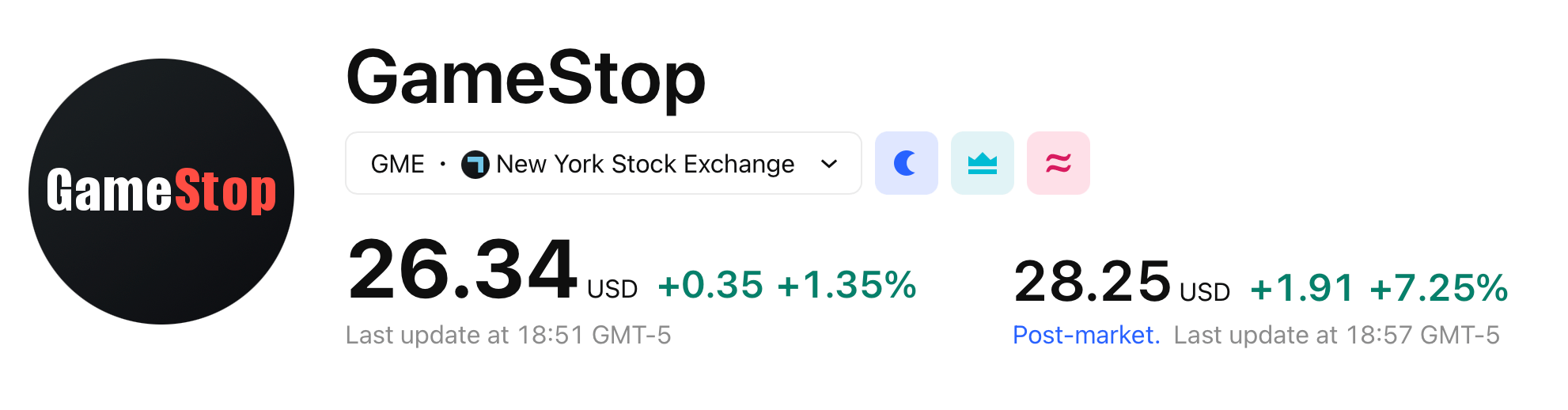The image size is (1568, 410).
Task: Click "Last update at 18:57 GMT-5" text
Action: pyautogui.click(x=1336, y=335)
